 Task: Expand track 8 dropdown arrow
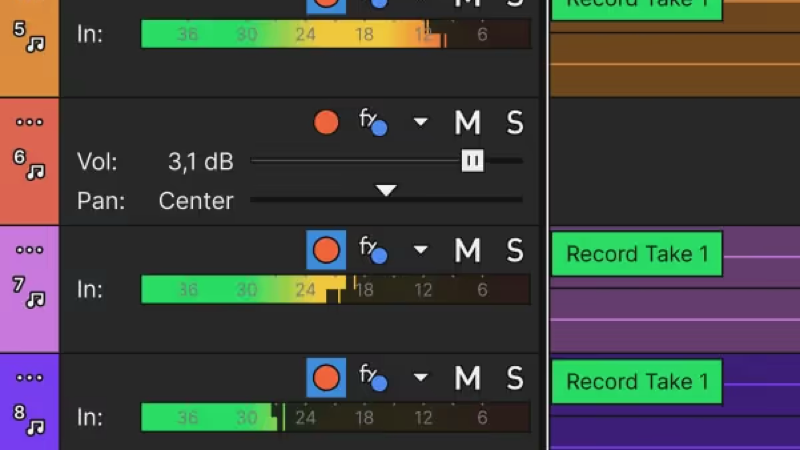pyautogui.click(x=420, y=378)
